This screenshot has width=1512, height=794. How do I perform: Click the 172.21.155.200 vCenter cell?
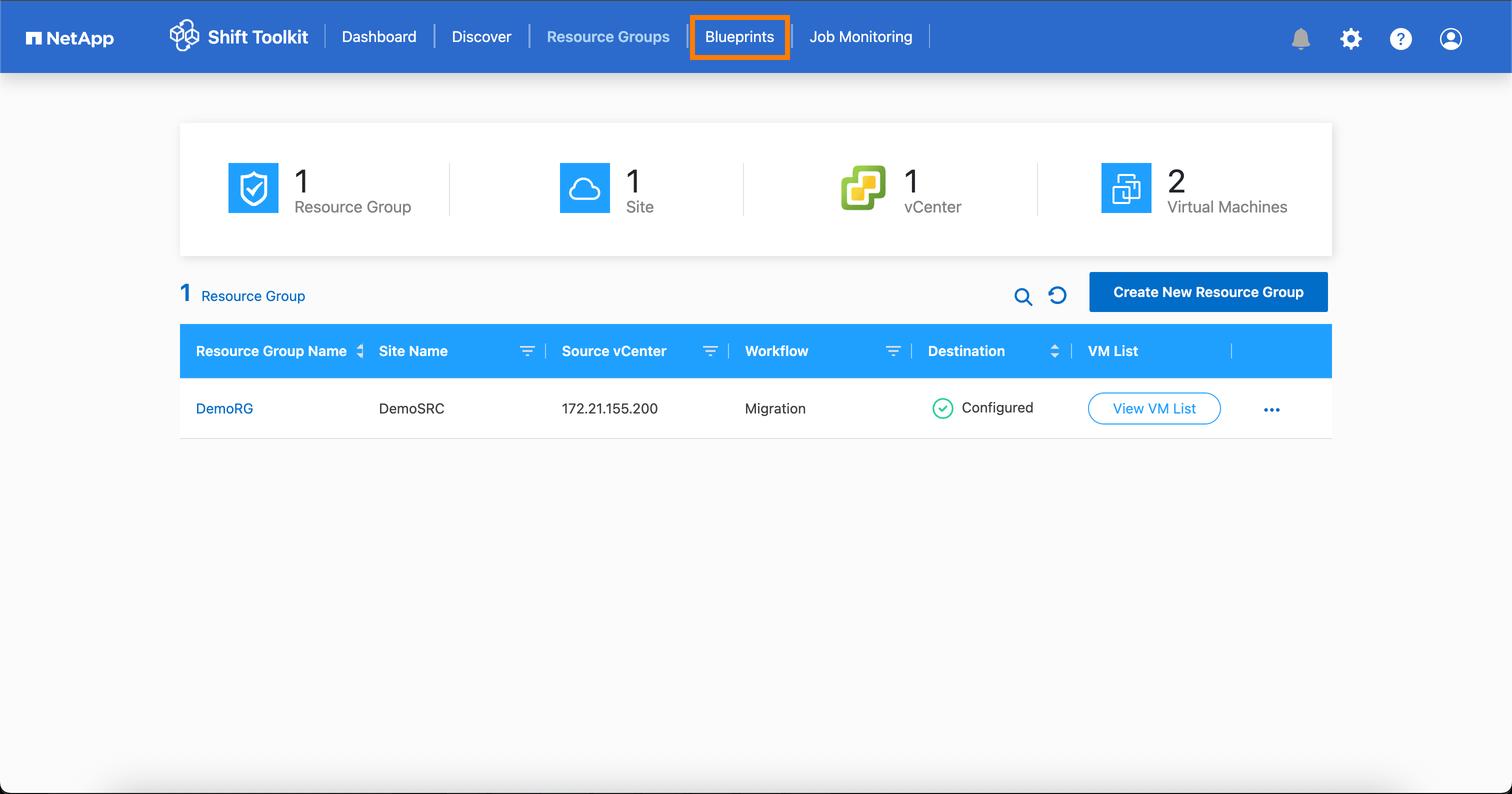coord(609,408)
